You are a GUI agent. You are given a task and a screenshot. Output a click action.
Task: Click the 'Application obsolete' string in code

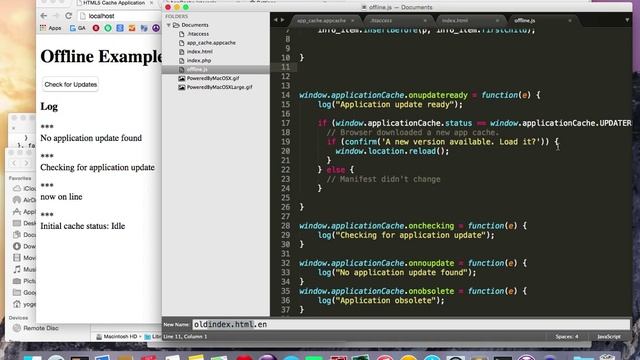[x=386, y=300]
